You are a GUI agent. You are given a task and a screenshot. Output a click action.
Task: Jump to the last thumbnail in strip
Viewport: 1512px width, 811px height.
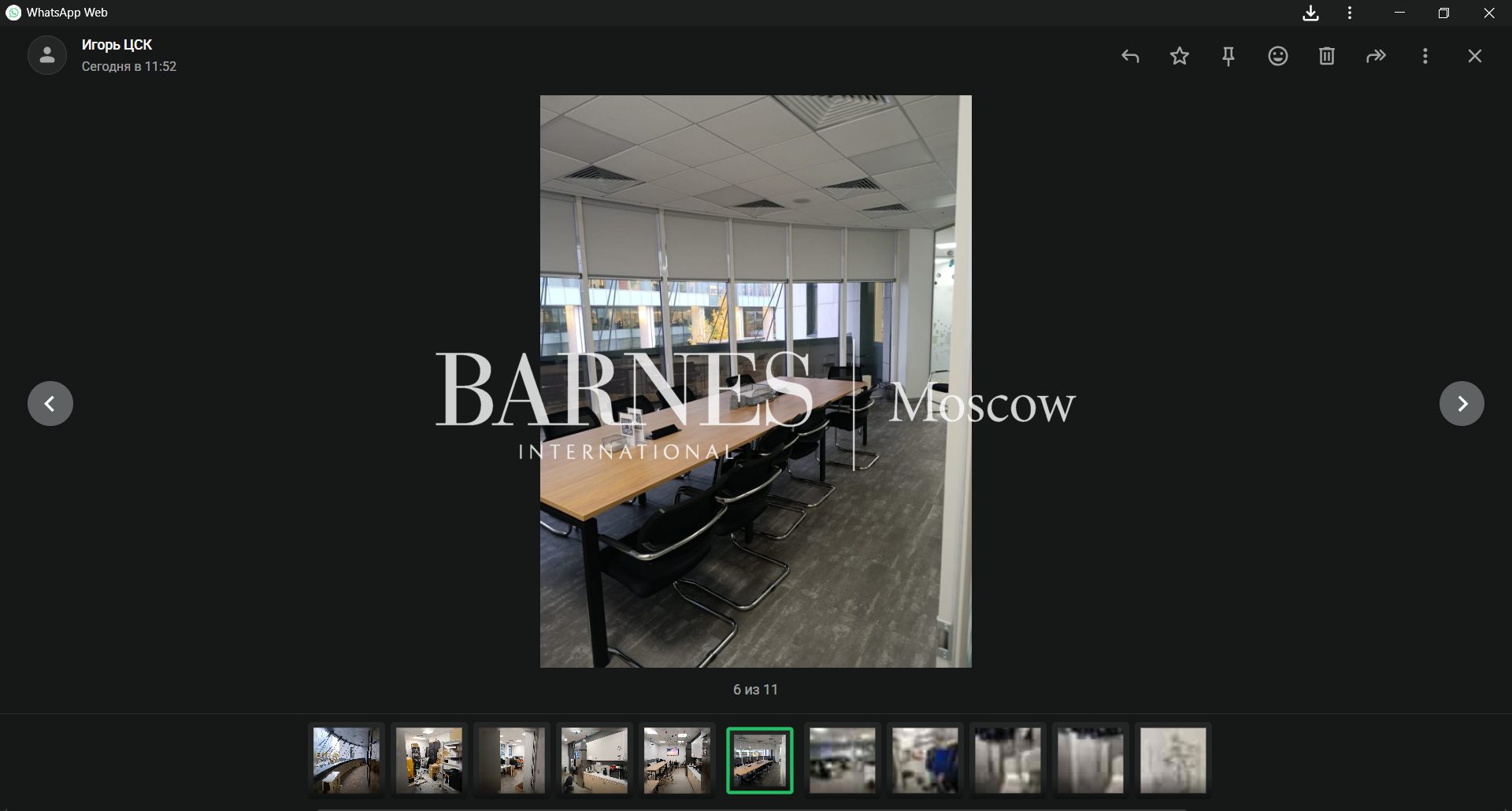[1173, 760]
